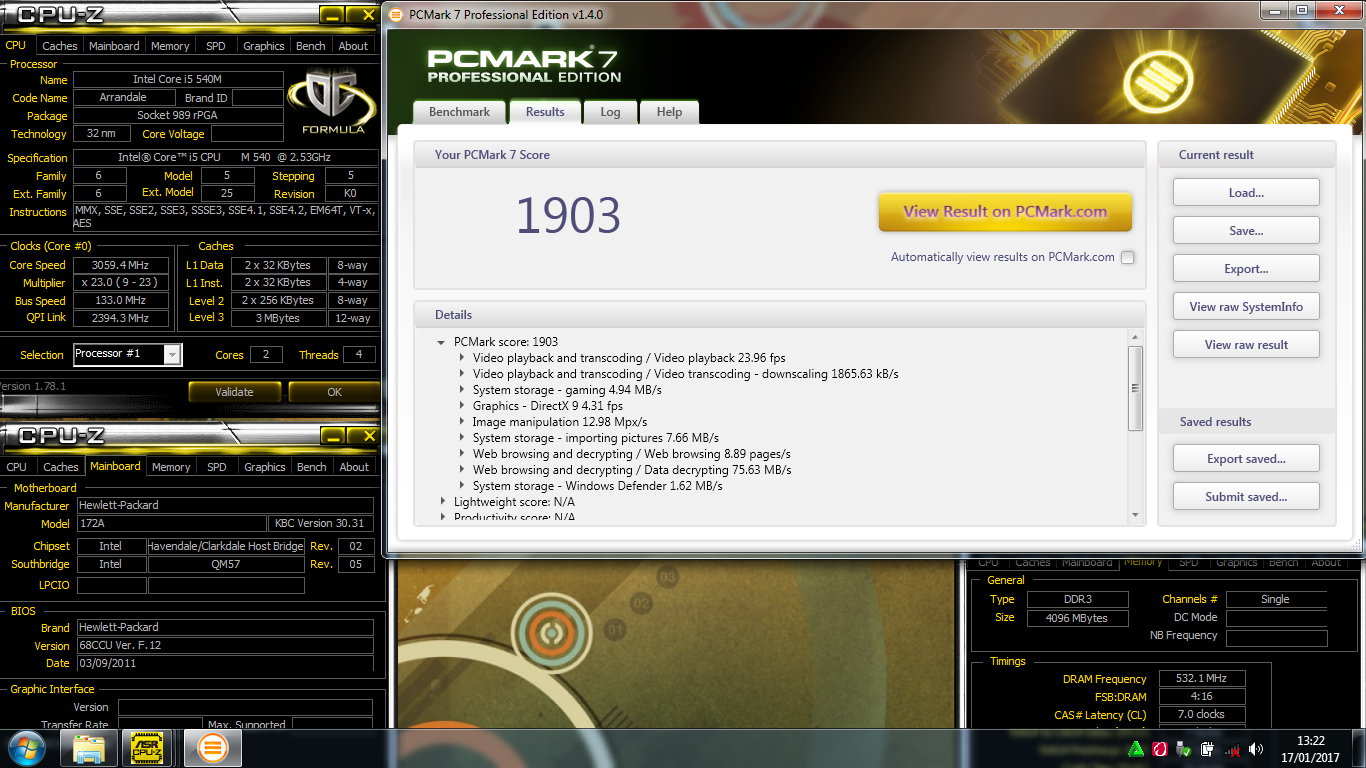1366x768 pixels.
Task: Click the Details list scrollbar thumb
Action: coord(1135,388)
